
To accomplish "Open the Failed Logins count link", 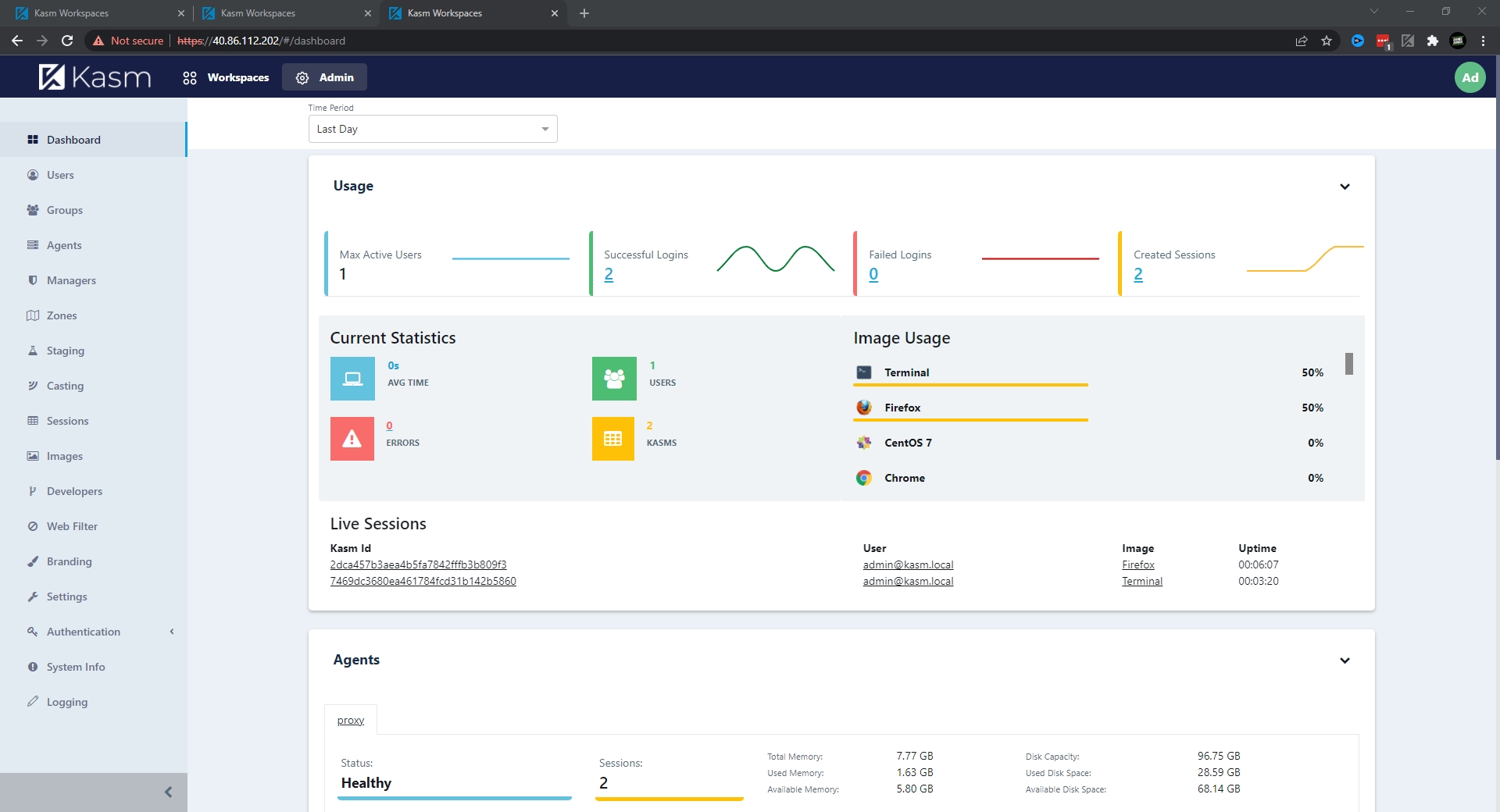I will tap(873, 274).
